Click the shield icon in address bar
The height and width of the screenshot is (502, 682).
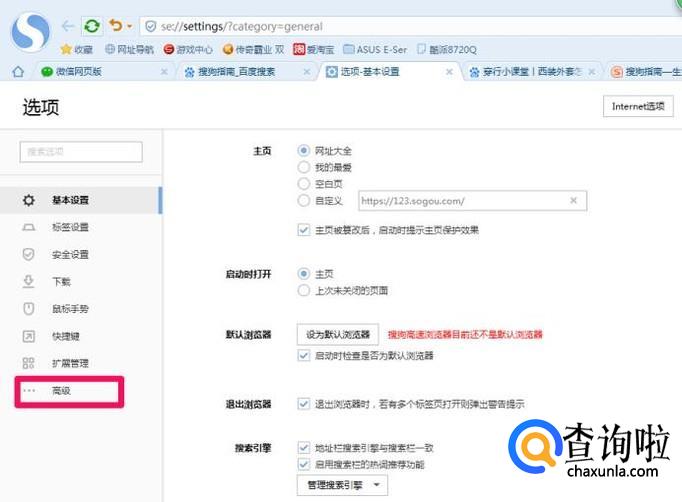150,27
